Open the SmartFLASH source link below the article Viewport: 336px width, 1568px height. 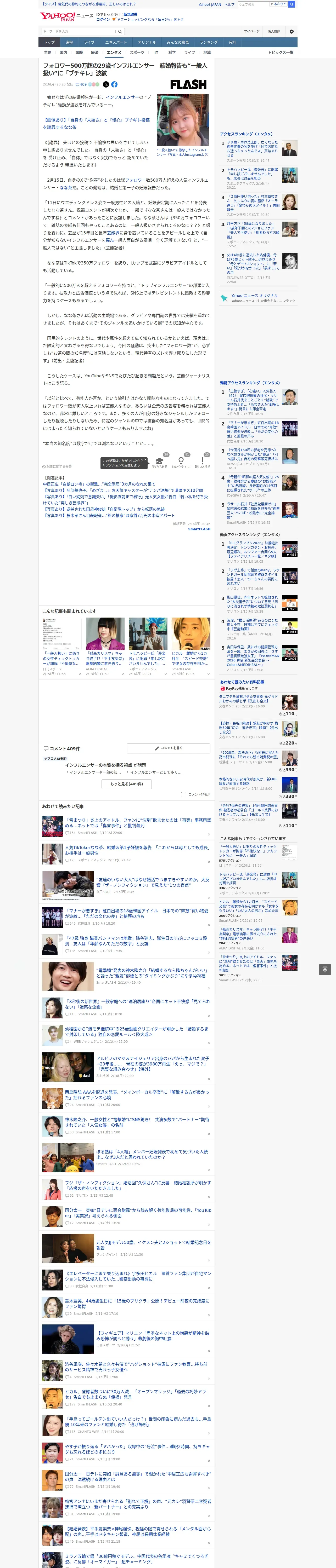tap(199, 529)
